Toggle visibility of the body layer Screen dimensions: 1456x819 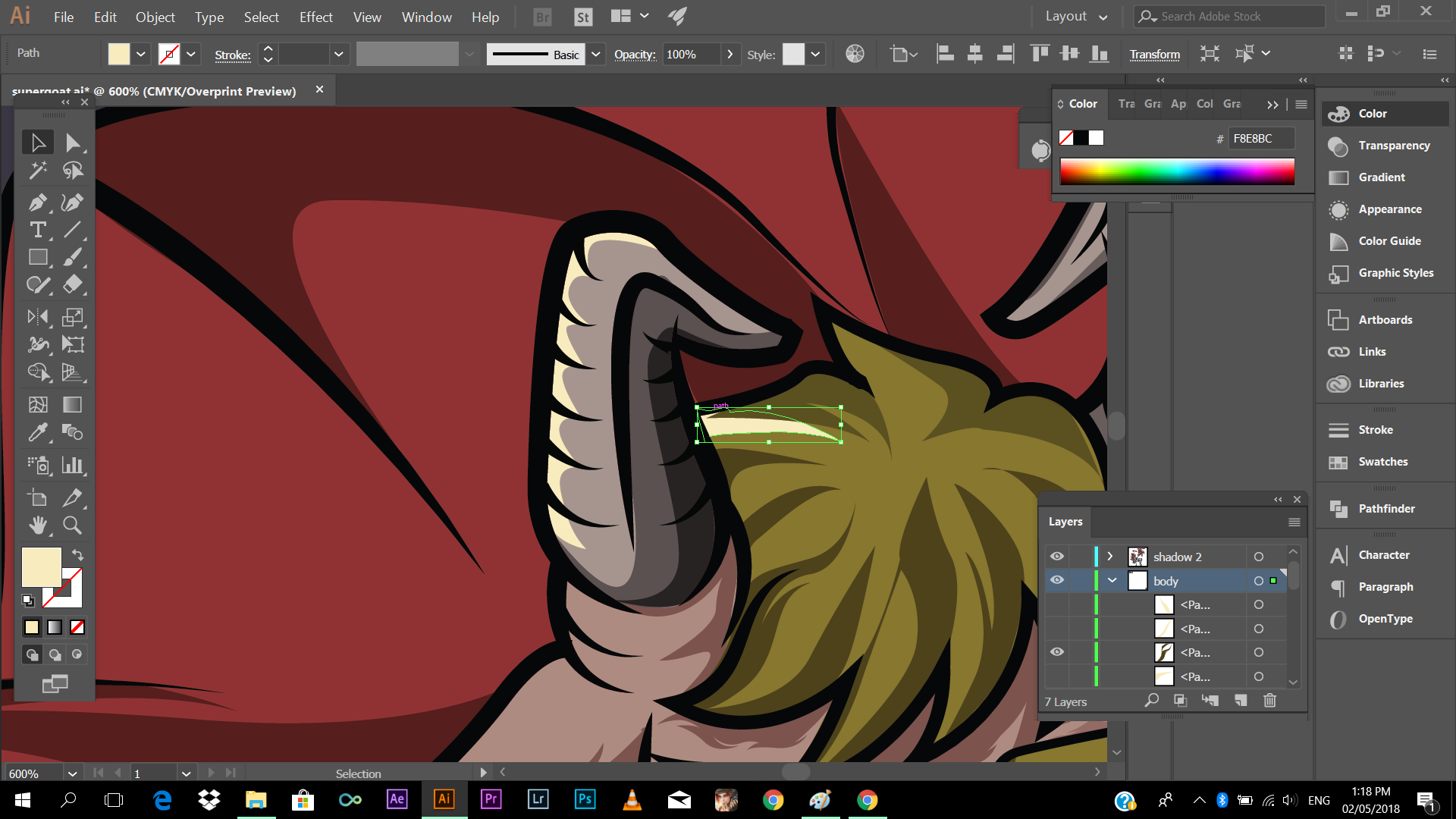point(1056,581)
